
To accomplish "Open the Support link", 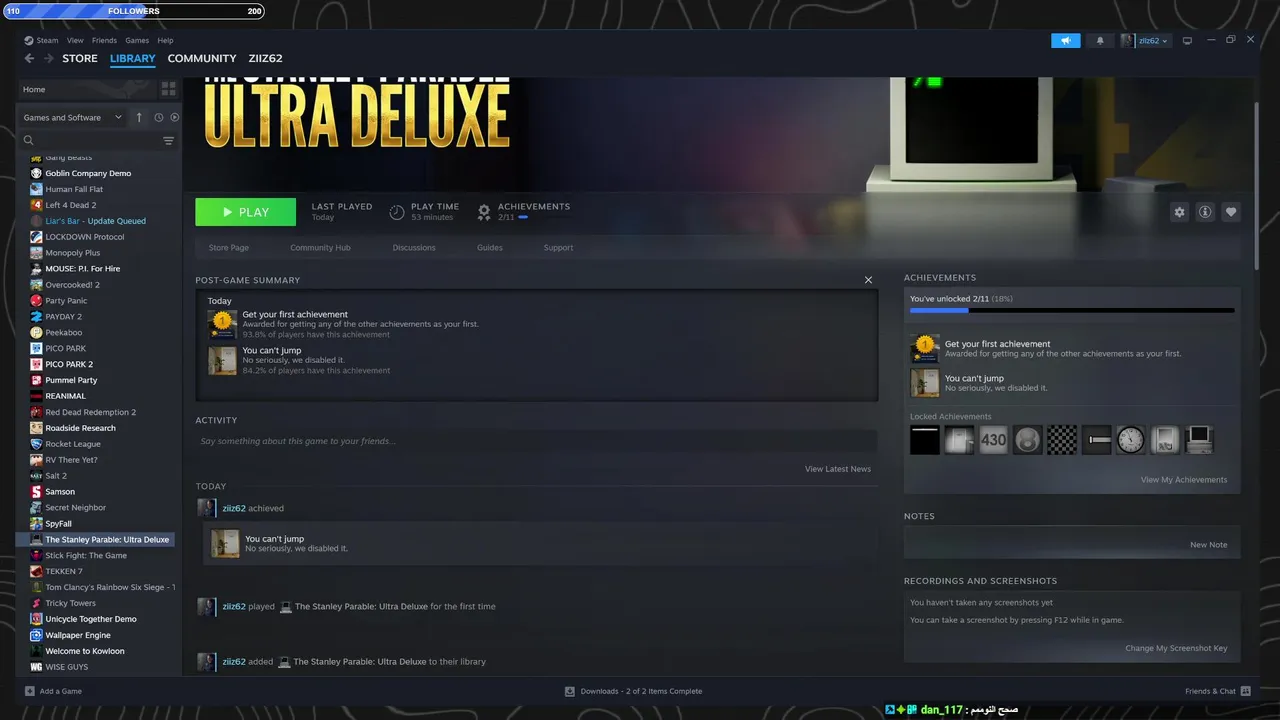I will tap(558, 248).
